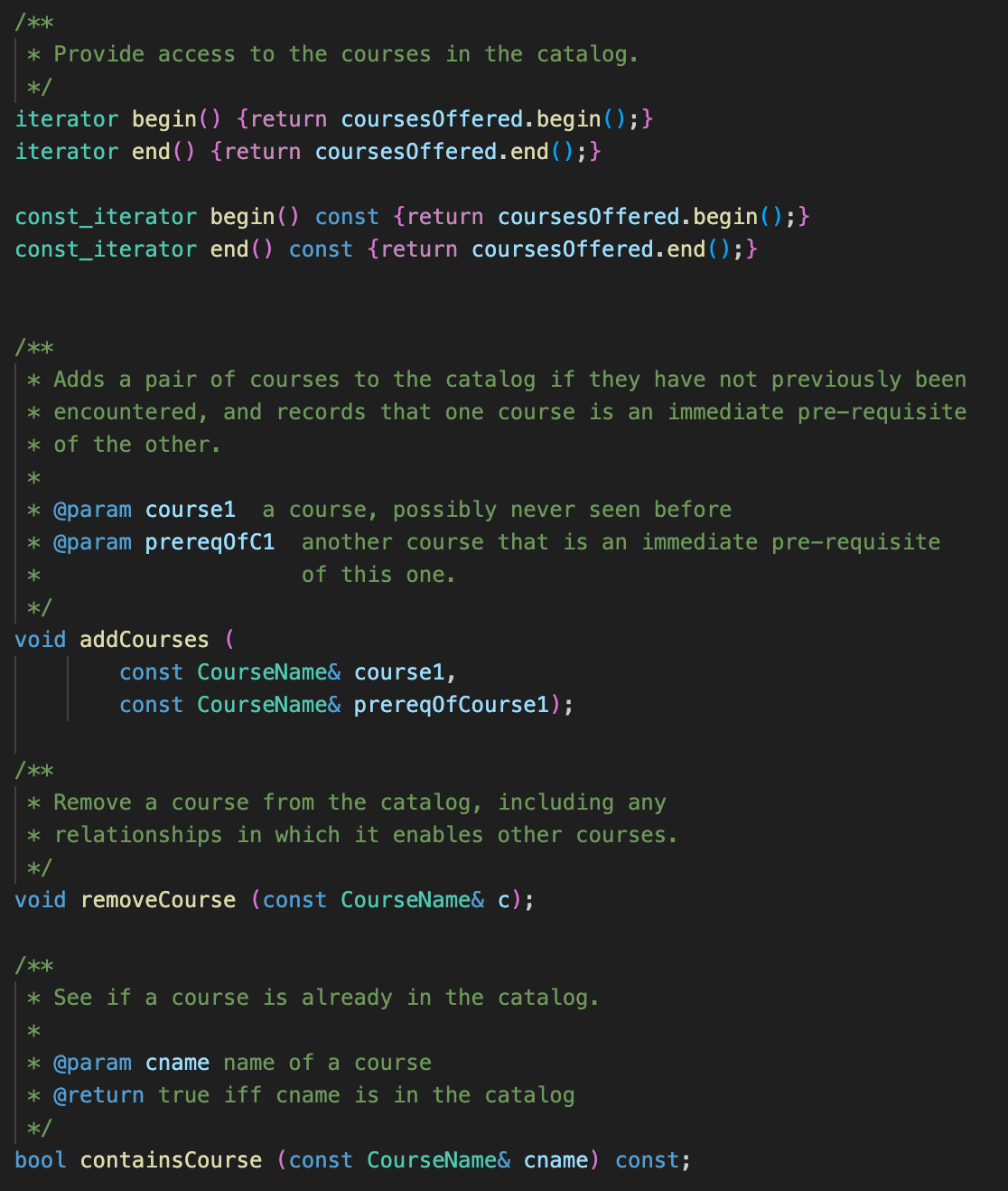Click the @return tag in the comment

point(98,1095)
